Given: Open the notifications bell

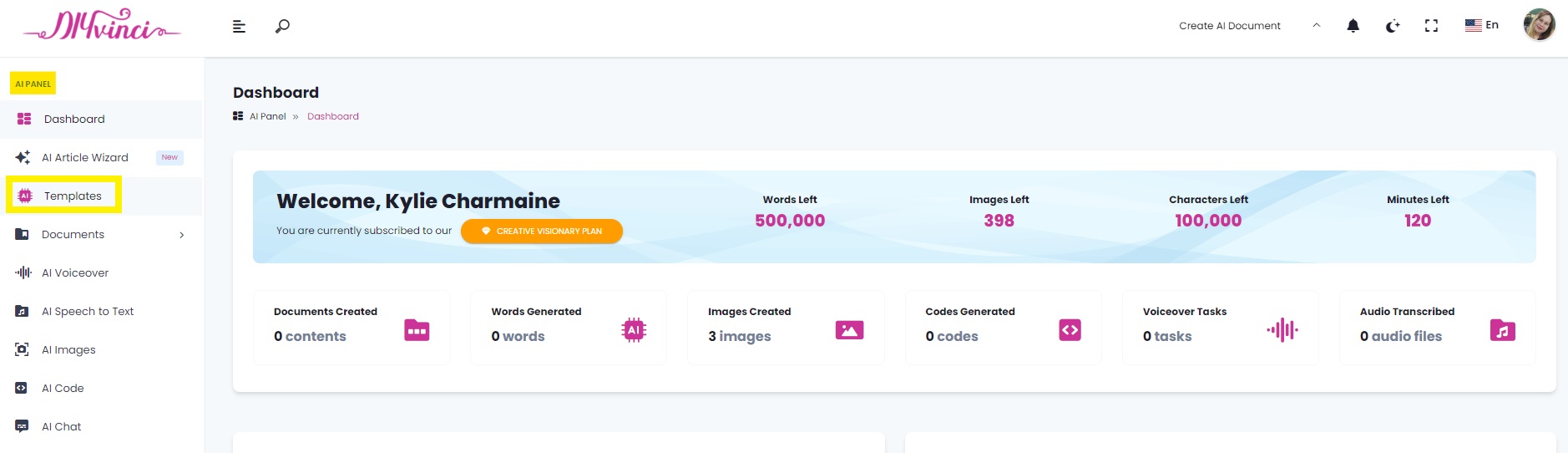Looking at the screenshot, I should [1353, 26].
